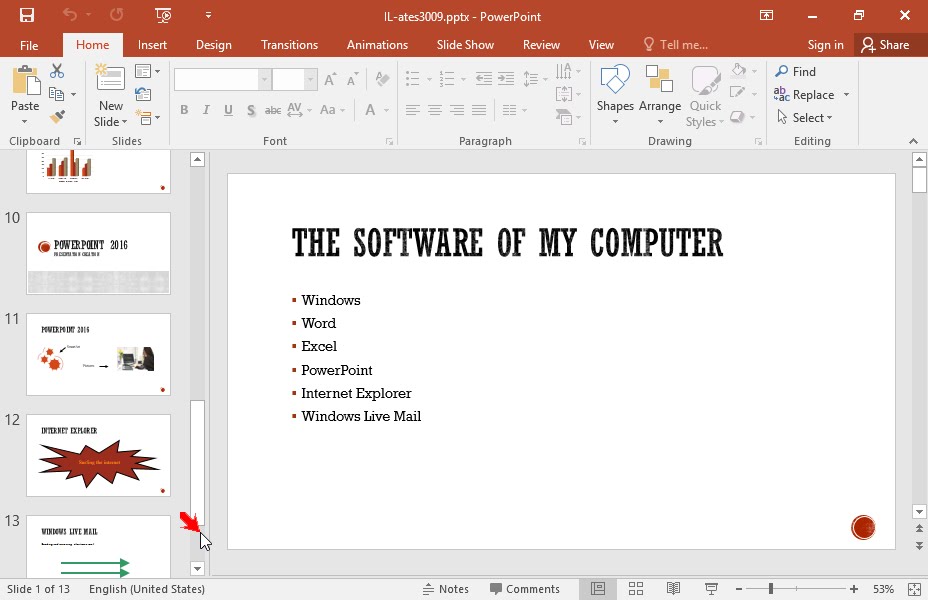
Task: Click Decrease Font Size icon
Action: pyautogui.click(x=353, y=79)
